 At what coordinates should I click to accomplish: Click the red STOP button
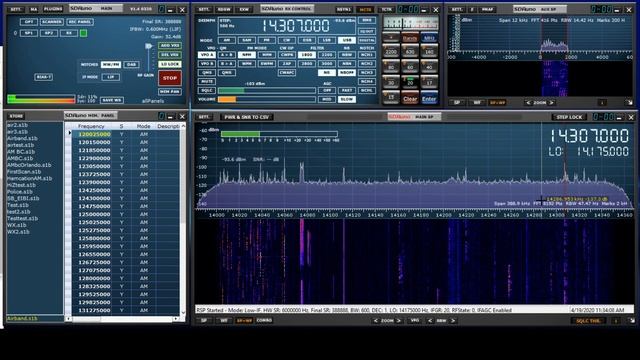tap(170, 78)
